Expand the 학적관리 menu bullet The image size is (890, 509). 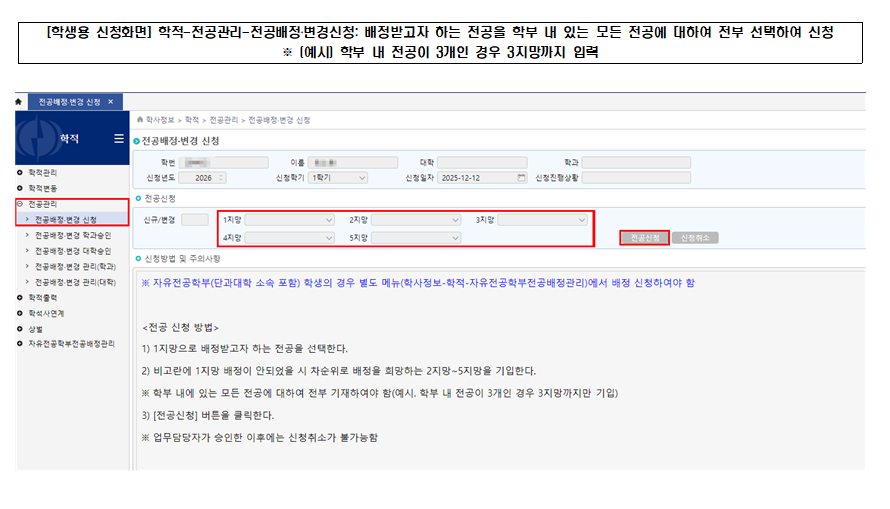pos(20,173)
